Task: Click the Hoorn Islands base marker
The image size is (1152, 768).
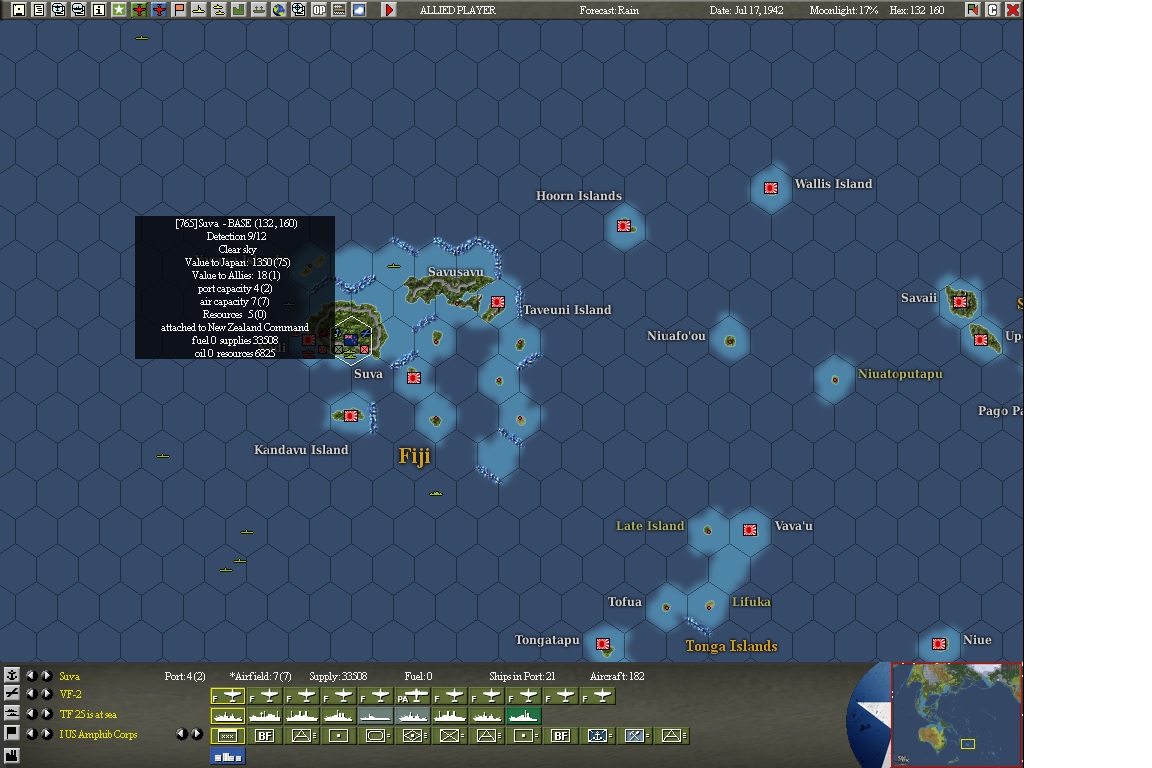Action: click(624, 226)
